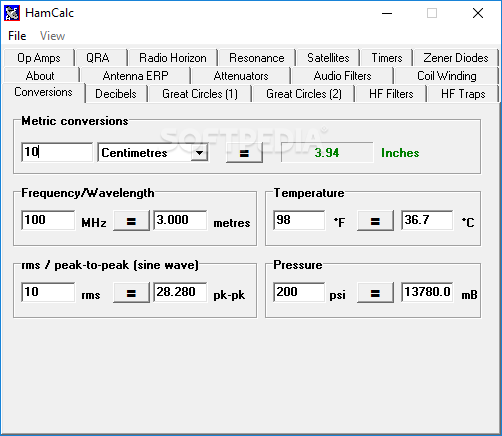The width and height of the screenshot is (502, 436).
Task: Select the Coil Winding tab
Action: click(447, 76)
